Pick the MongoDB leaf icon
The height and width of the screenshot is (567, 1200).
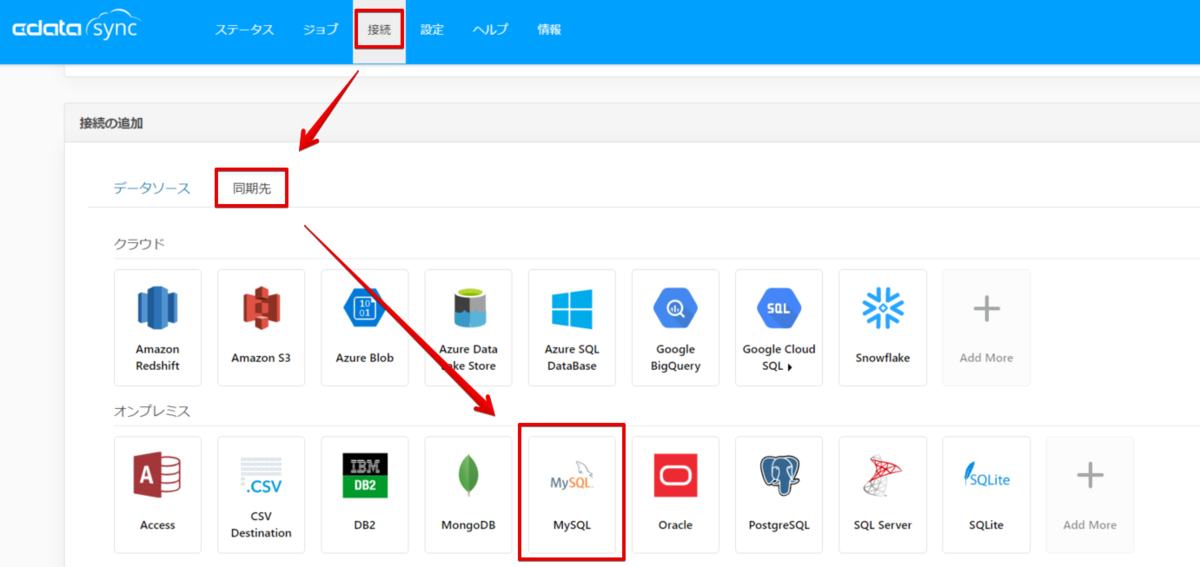[x=468, y=476]
